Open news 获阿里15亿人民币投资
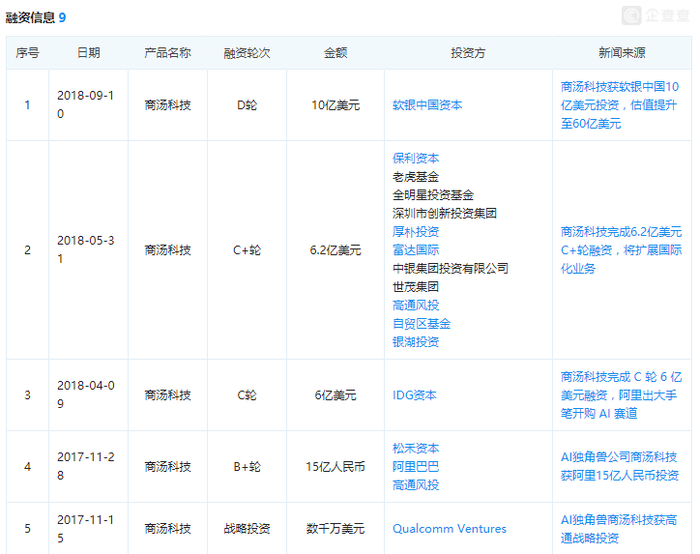Viewport: 700px width, 554px height. [620, 467]
